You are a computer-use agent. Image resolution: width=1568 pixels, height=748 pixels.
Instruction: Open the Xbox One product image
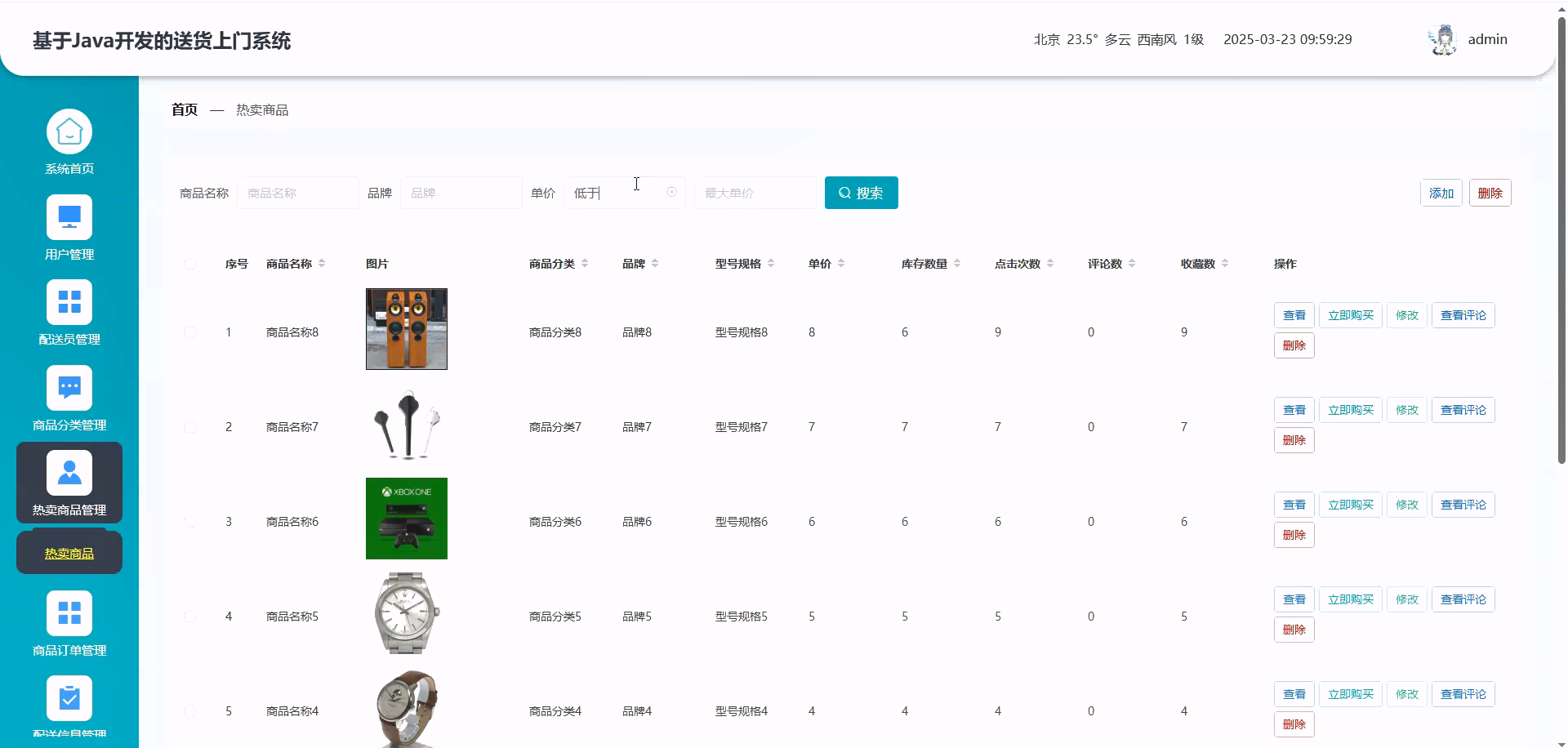[x=407, y=519]
